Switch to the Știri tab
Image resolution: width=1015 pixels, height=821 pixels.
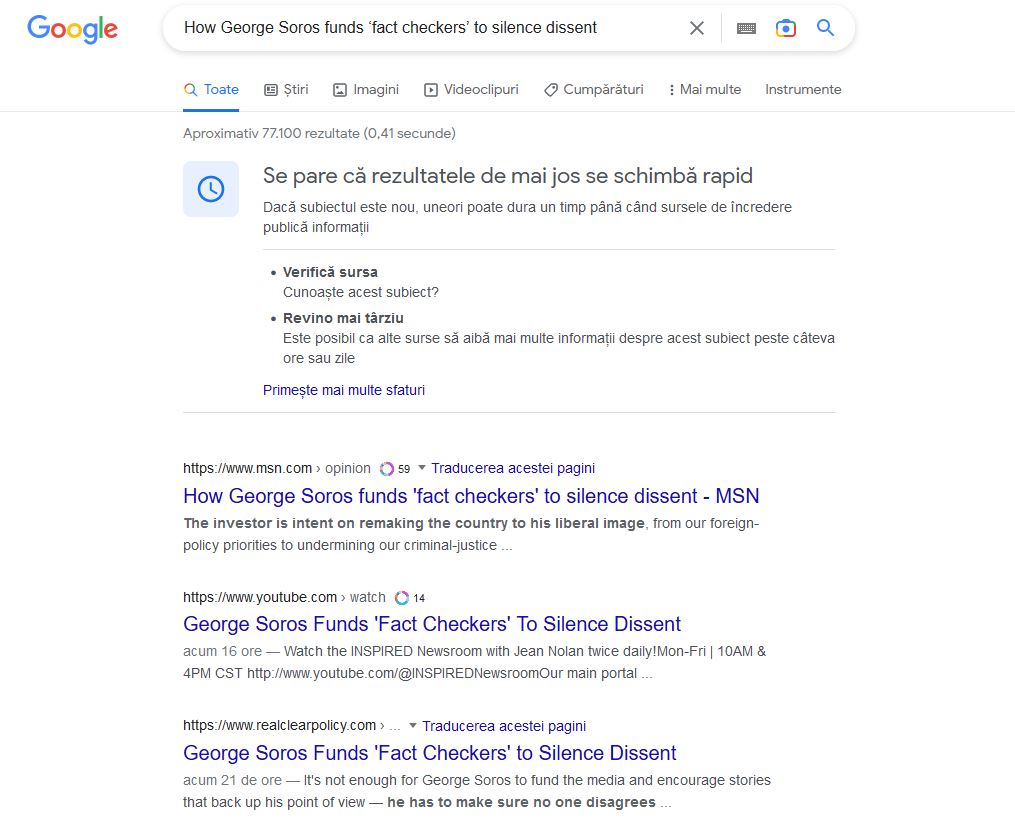(x=286, y=89)
